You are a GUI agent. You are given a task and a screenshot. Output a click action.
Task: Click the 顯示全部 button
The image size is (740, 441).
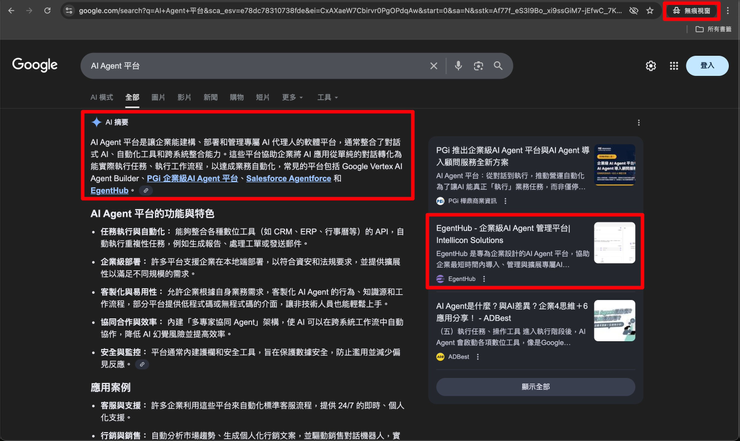[536, 387]
